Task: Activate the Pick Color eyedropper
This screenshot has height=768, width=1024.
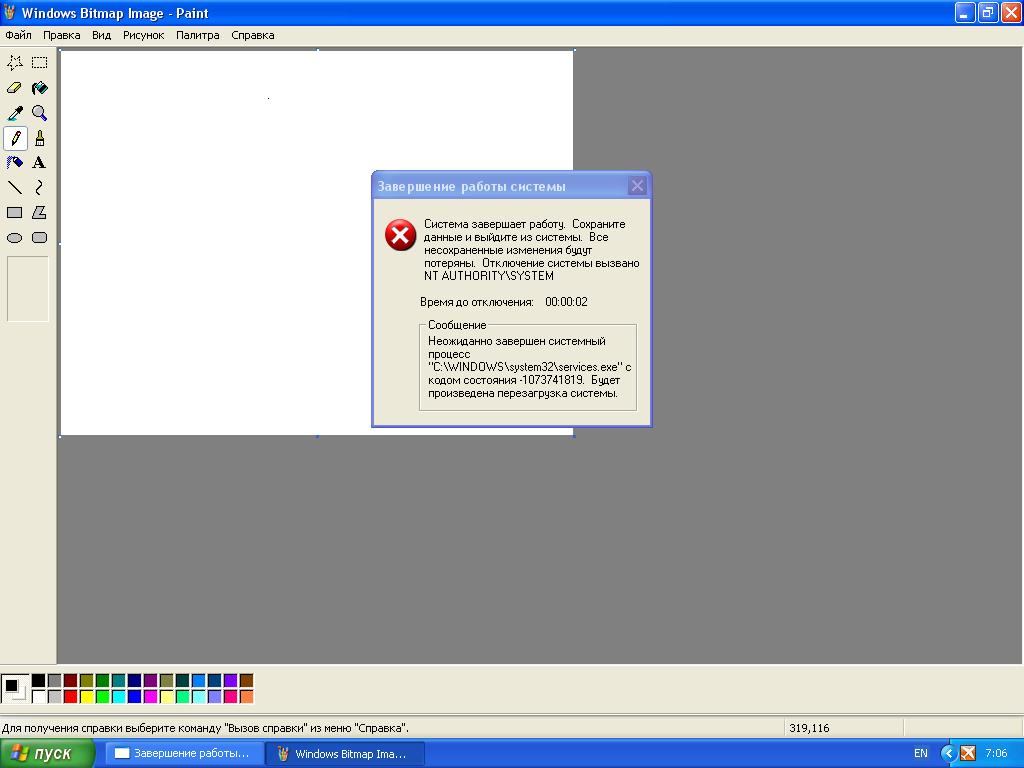Action: (x=14, y=113)
